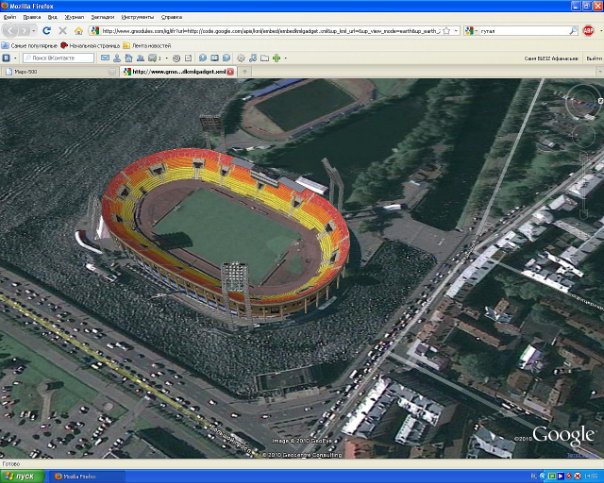The width and height of the screenshot is (604, 483).
Task: Click the search magnifier icon in search box
Action: point(573,31)
